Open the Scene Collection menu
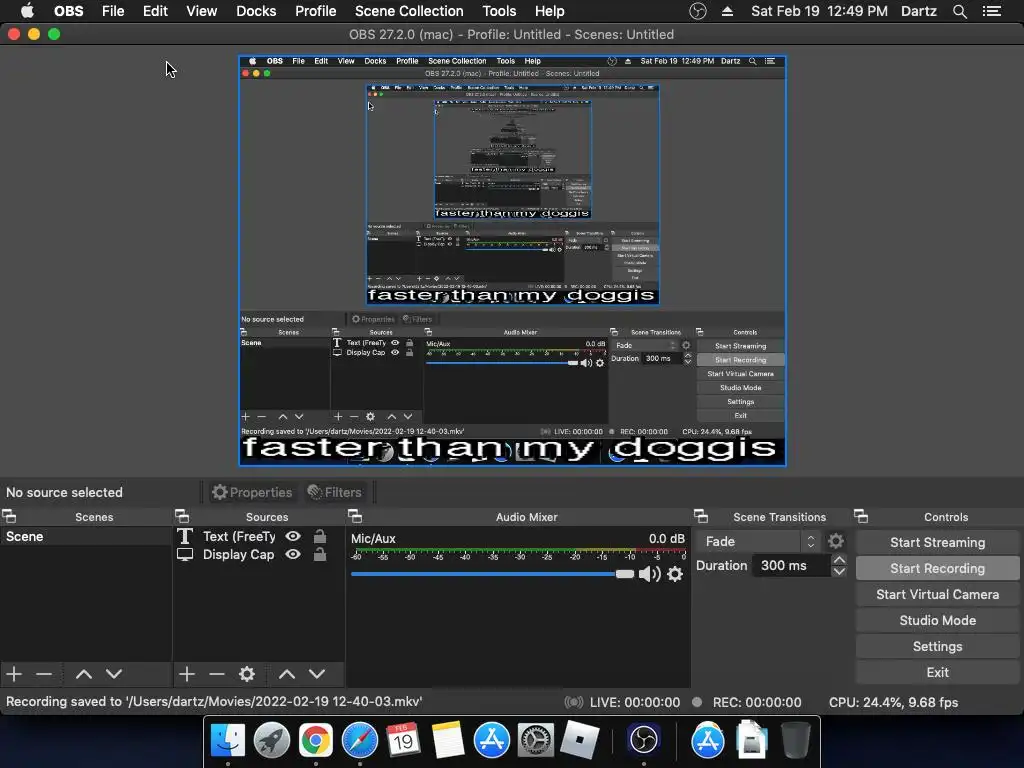The width and height of the screenshot is (1024, 768). tap(409, 11)
